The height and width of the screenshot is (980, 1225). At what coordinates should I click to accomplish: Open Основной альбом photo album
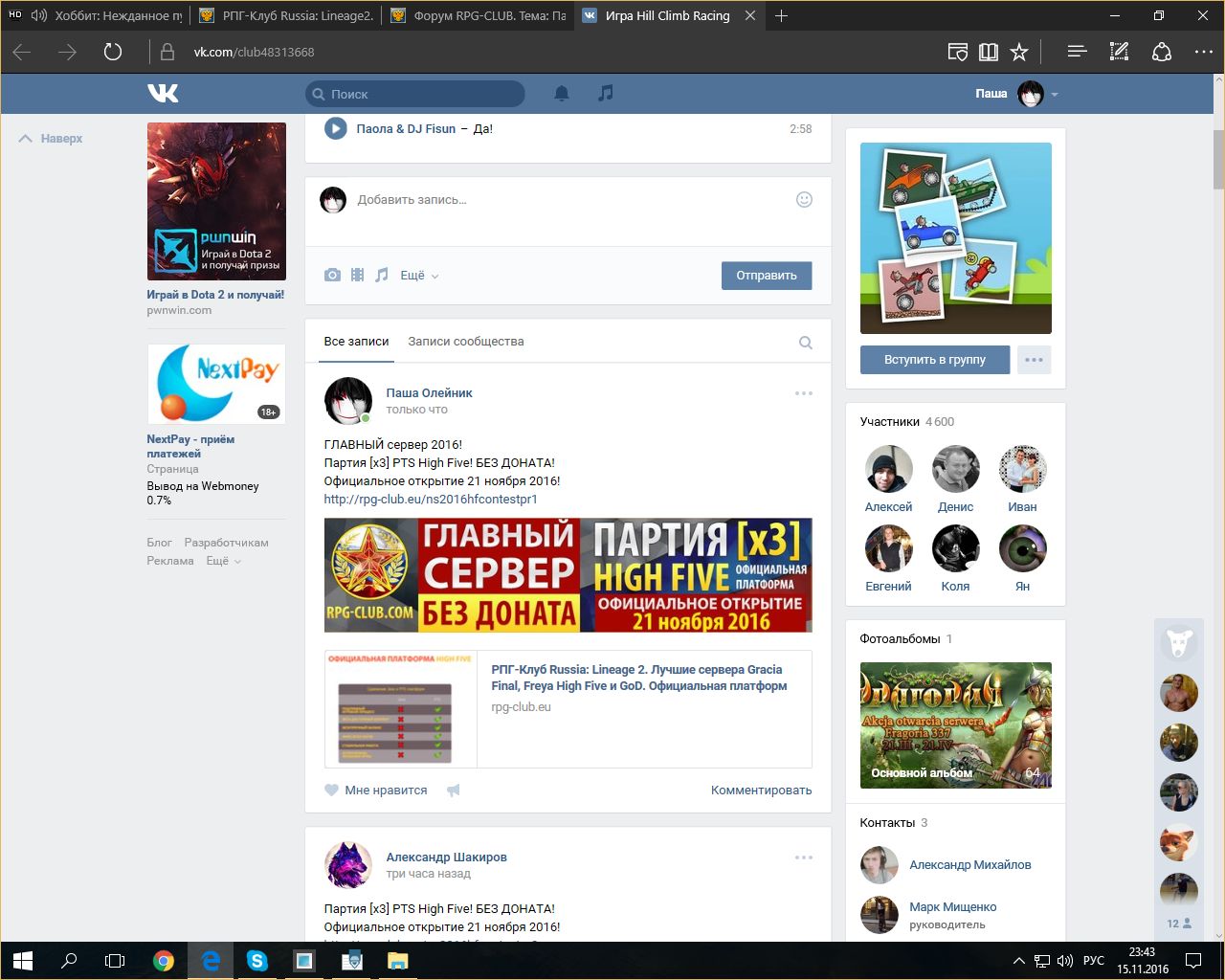coord(955,725)
